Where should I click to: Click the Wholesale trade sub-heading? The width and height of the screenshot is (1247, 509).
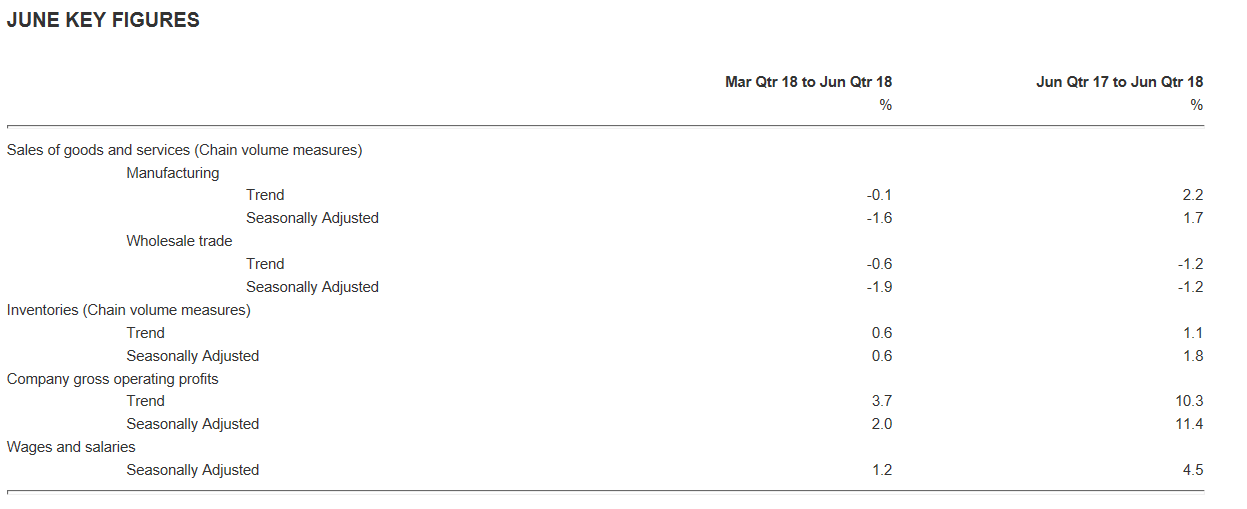(x=179, y=241)
